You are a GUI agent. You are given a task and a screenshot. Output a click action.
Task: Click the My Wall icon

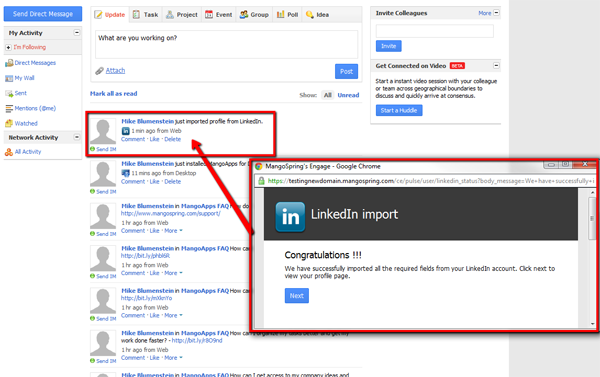[9, 78]
